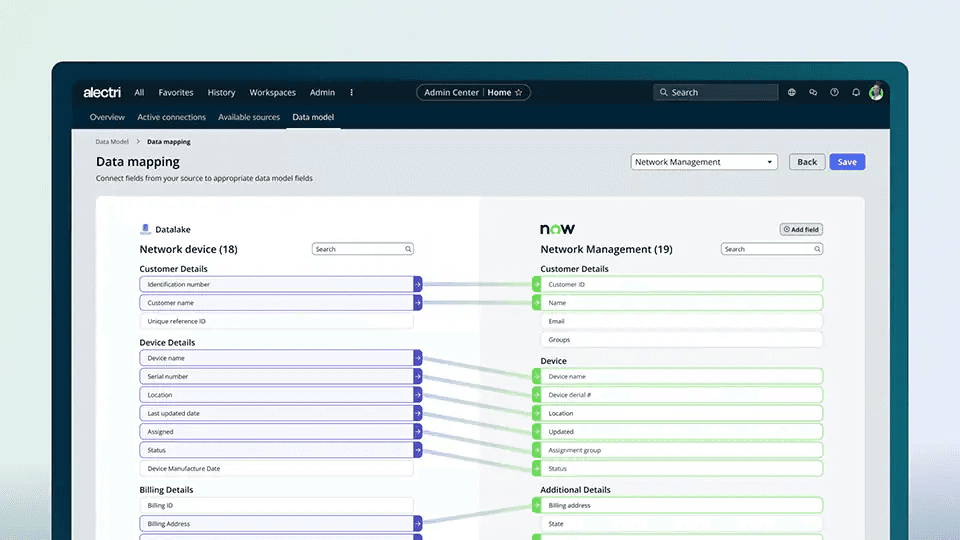Click the Add field button
This screenshot has height=540, width=960.
click(x=801, y=230)
